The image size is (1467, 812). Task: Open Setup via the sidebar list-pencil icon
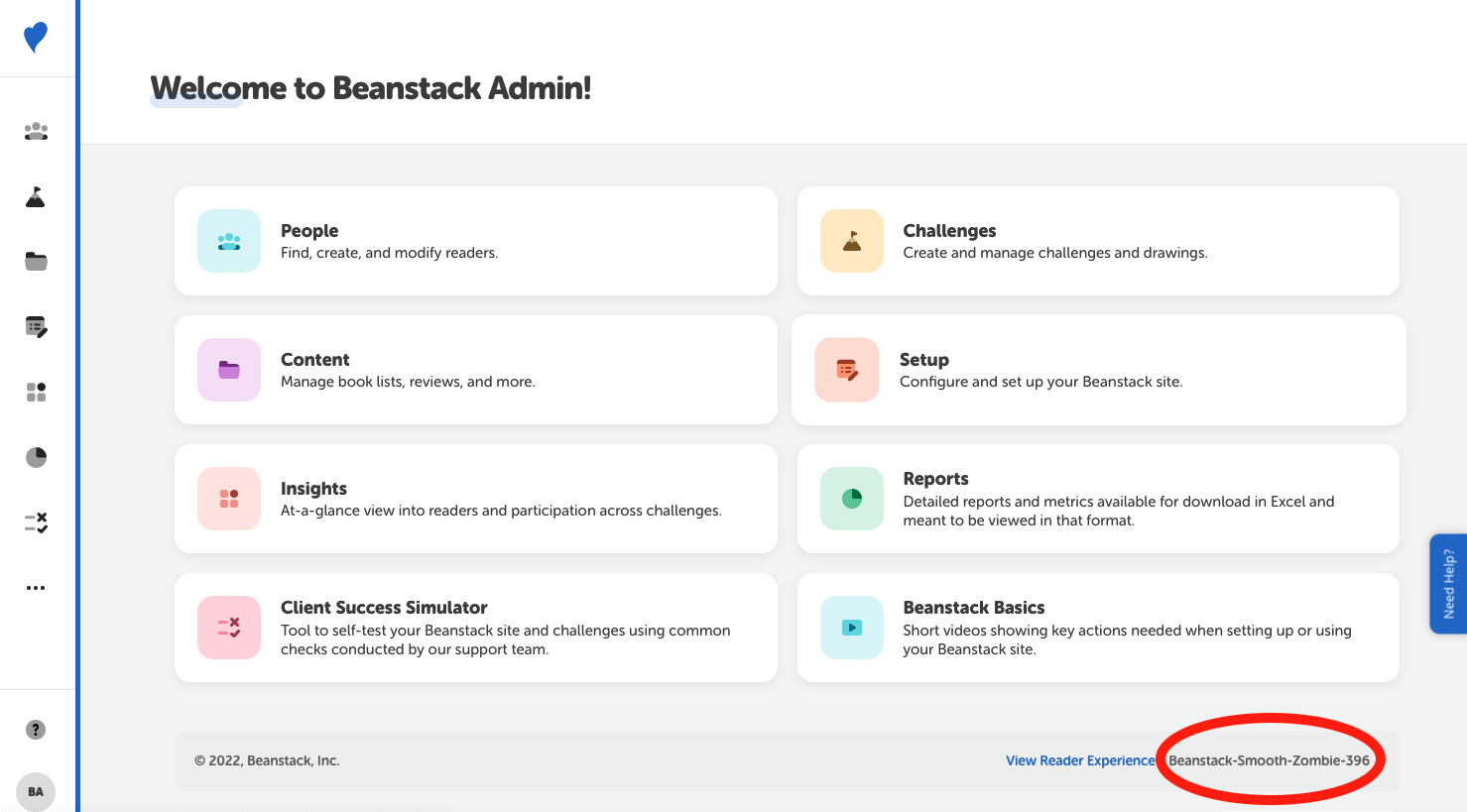point(36,326)
